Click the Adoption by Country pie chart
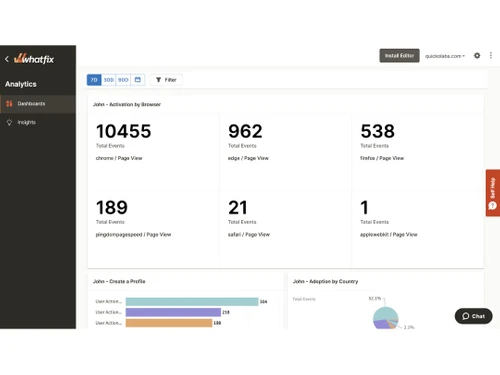 coord(385,318)
